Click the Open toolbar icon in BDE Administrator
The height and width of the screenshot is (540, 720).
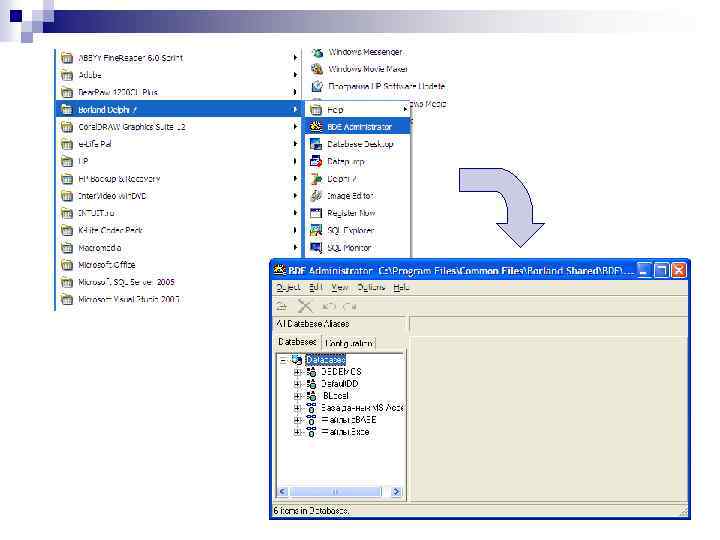[282, 306]
